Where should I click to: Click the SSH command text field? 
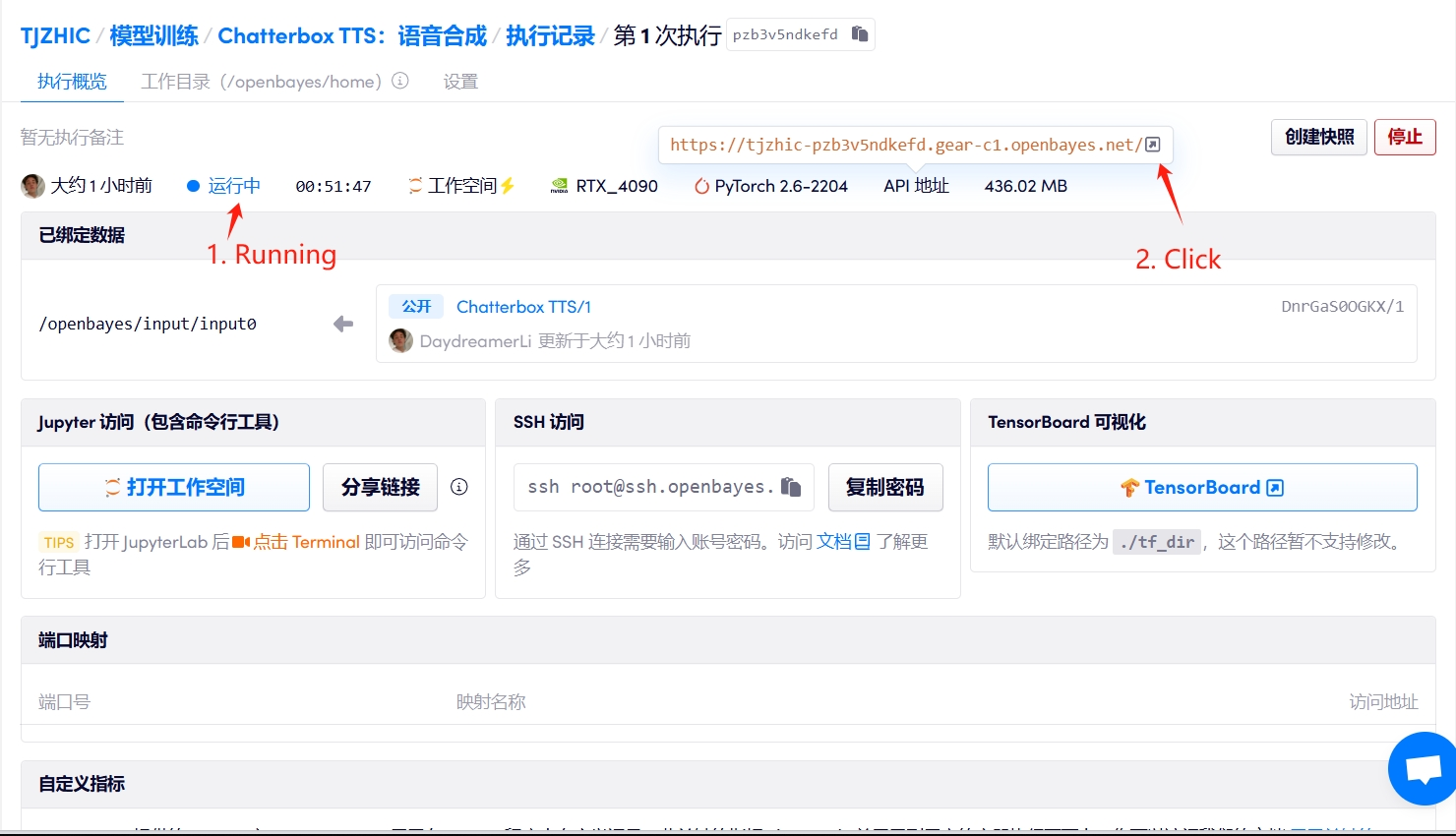tap(649, 487)
